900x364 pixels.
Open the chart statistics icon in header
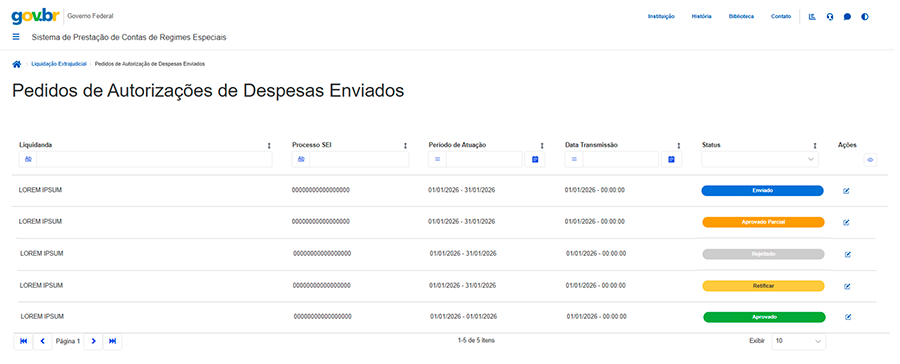coord(812,17)
